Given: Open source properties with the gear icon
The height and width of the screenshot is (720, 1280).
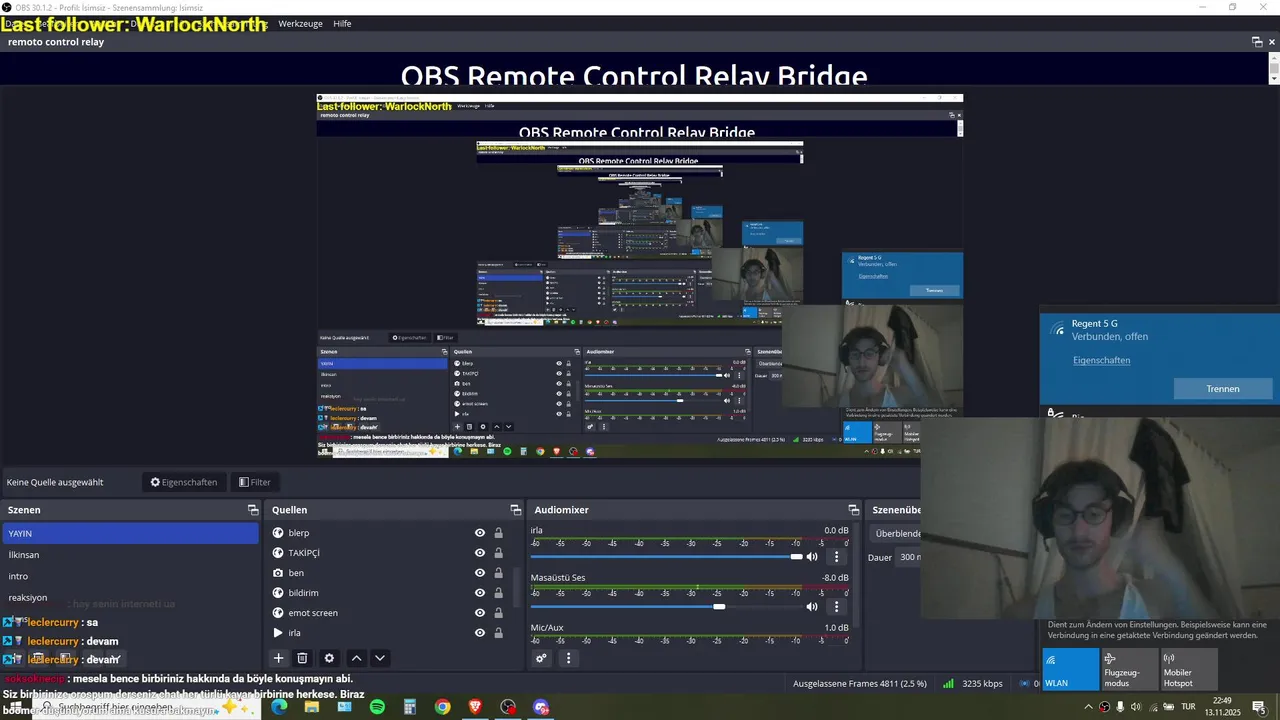Looking at the screenshot, I should click(x=329, y=658).
